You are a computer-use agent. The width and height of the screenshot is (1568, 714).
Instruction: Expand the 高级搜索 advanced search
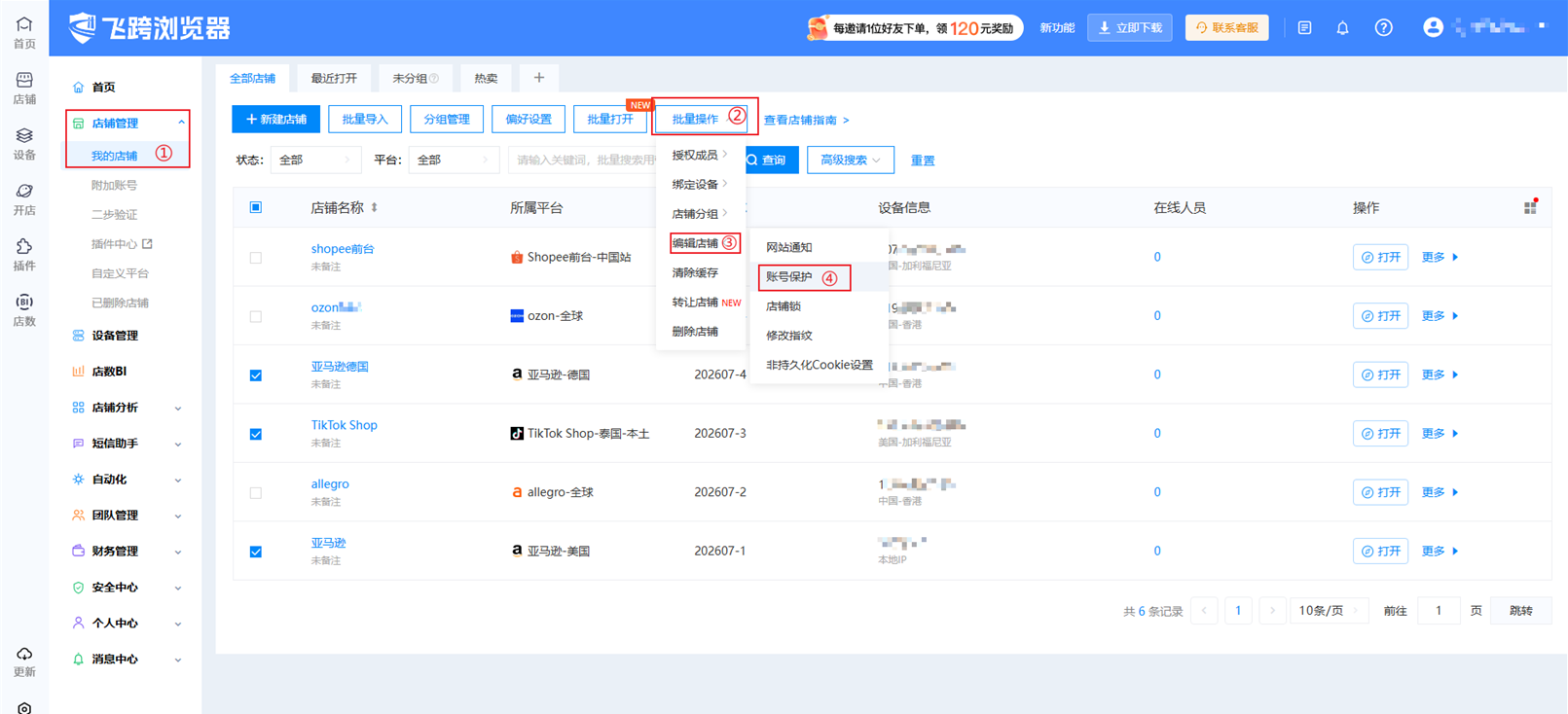coord(851,160)
